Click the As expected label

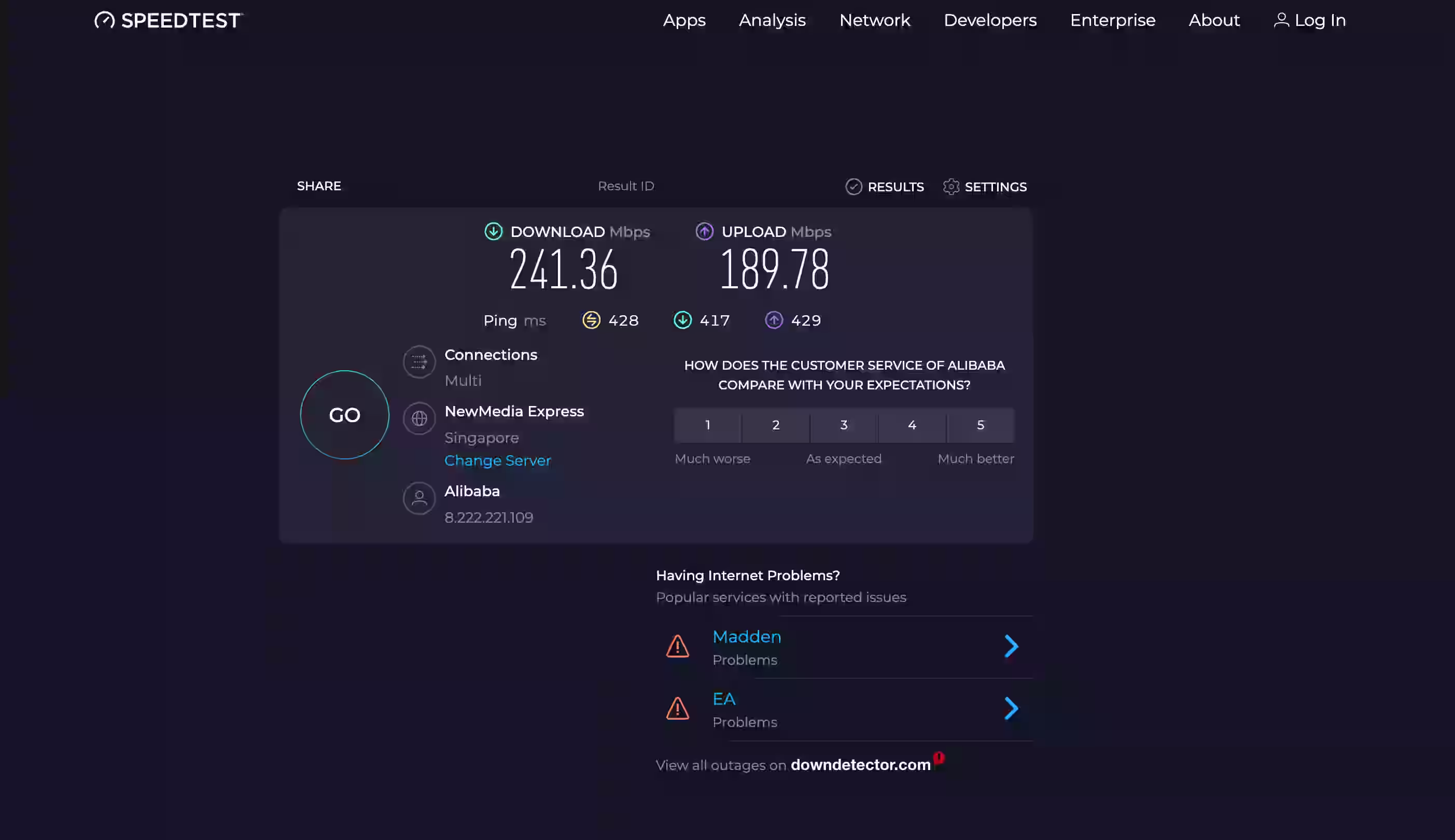[x=844, y=459]
